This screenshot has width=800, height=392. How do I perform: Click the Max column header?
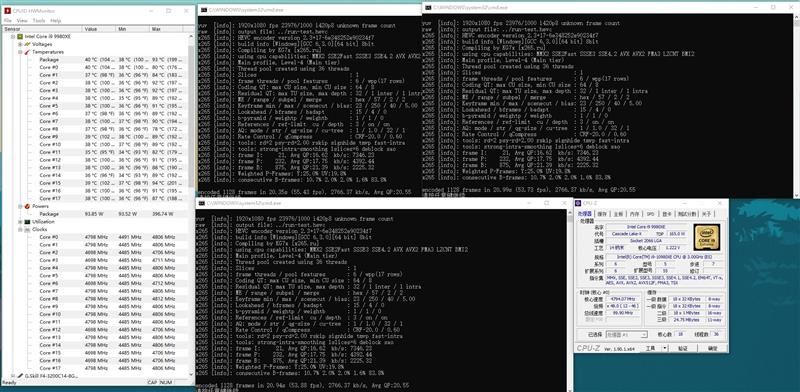(166, 29)
